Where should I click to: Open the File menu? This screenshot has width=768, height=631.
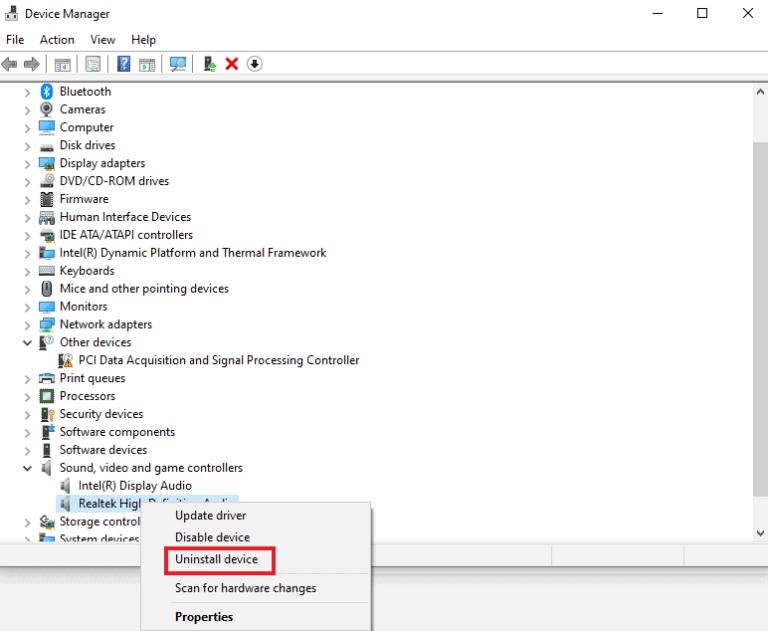pyautogui.click(x=15, y=40)
